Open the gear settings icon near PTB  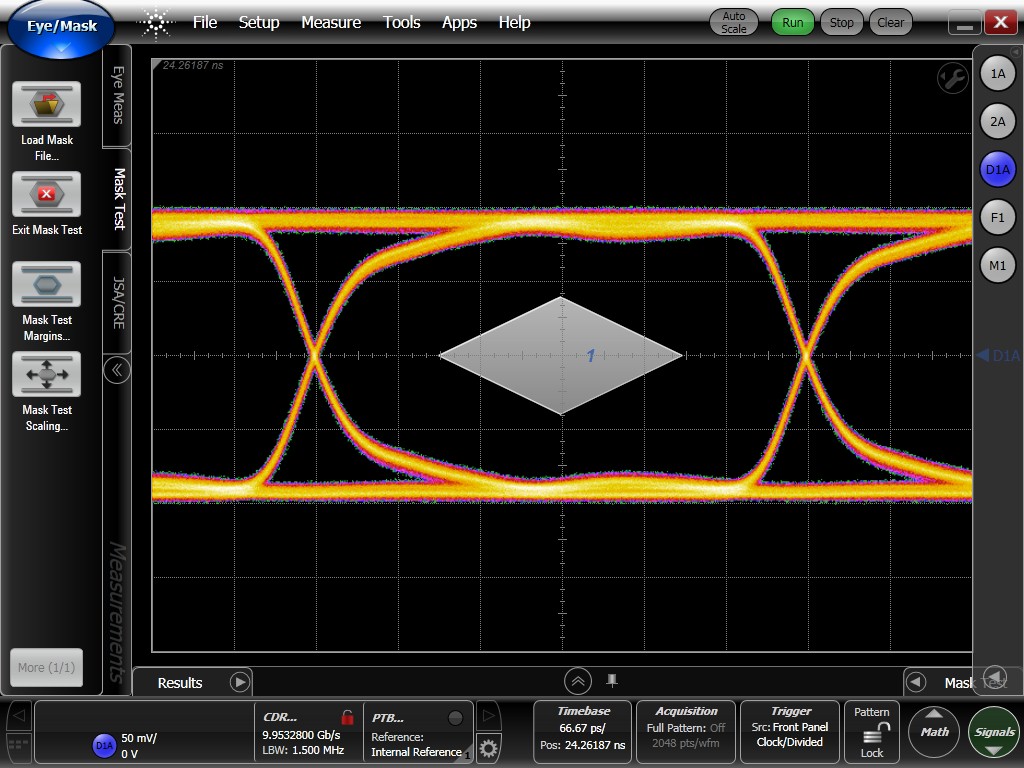pyautogui.click(x=487, y=748)
